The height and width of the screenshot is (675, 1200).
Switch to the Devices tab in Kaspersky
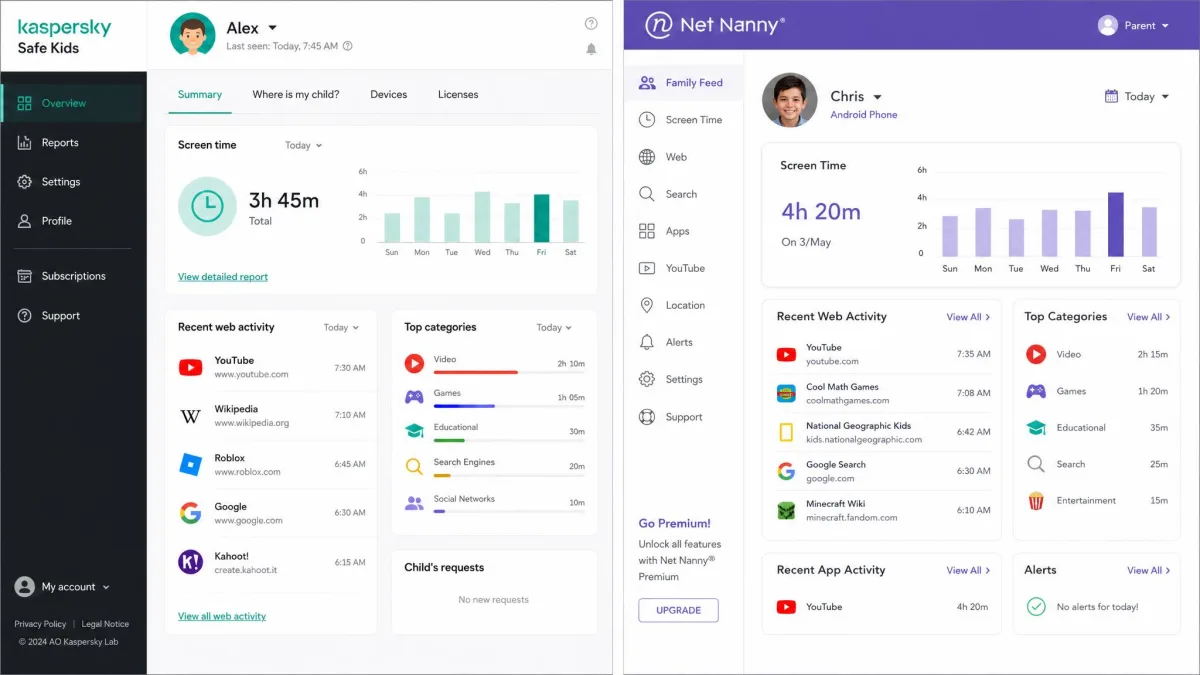tap(389, 95)
